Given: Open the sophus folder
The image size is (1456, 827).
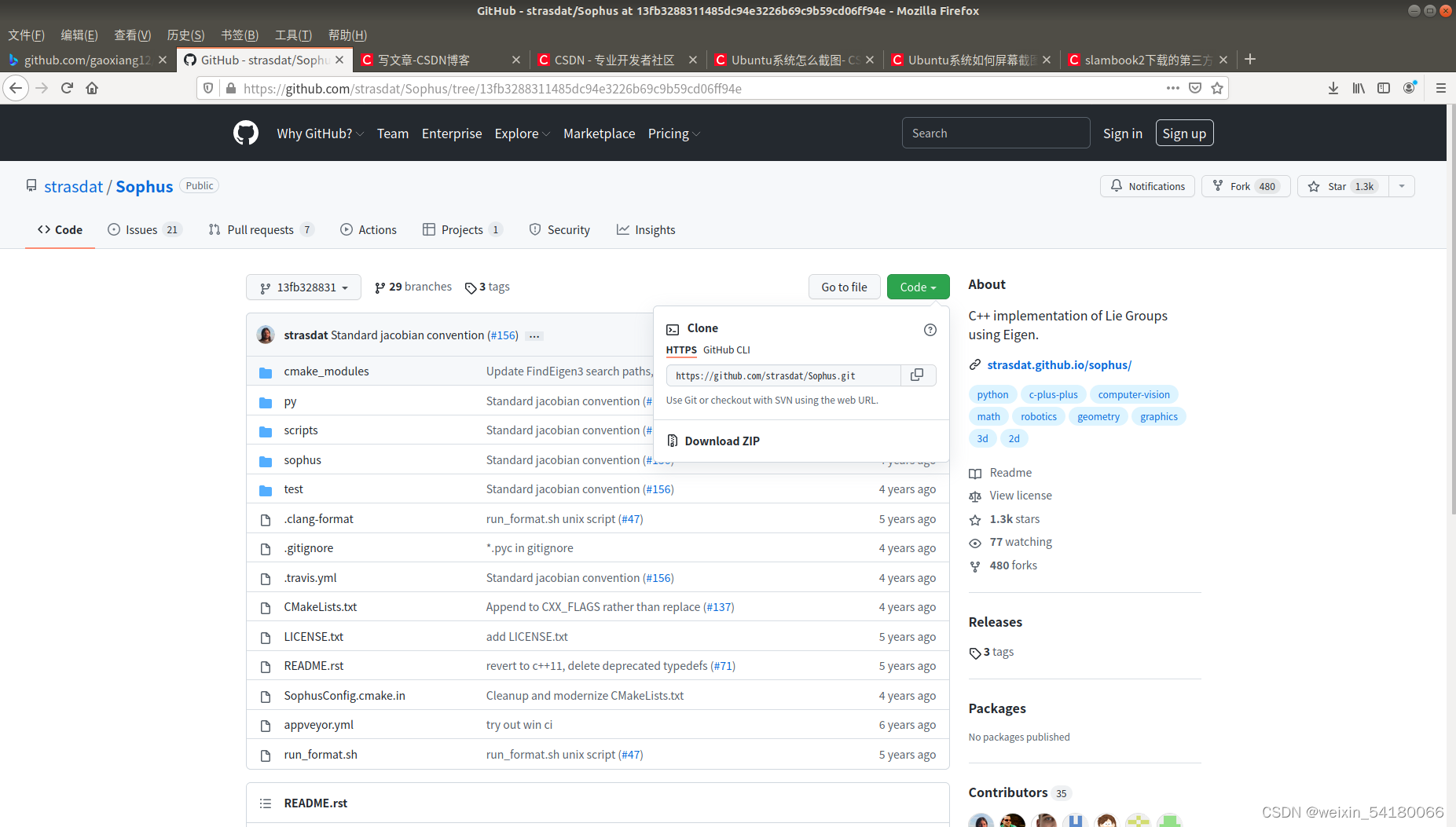Looking at the screenshot, I should click(x=303, y=459).
